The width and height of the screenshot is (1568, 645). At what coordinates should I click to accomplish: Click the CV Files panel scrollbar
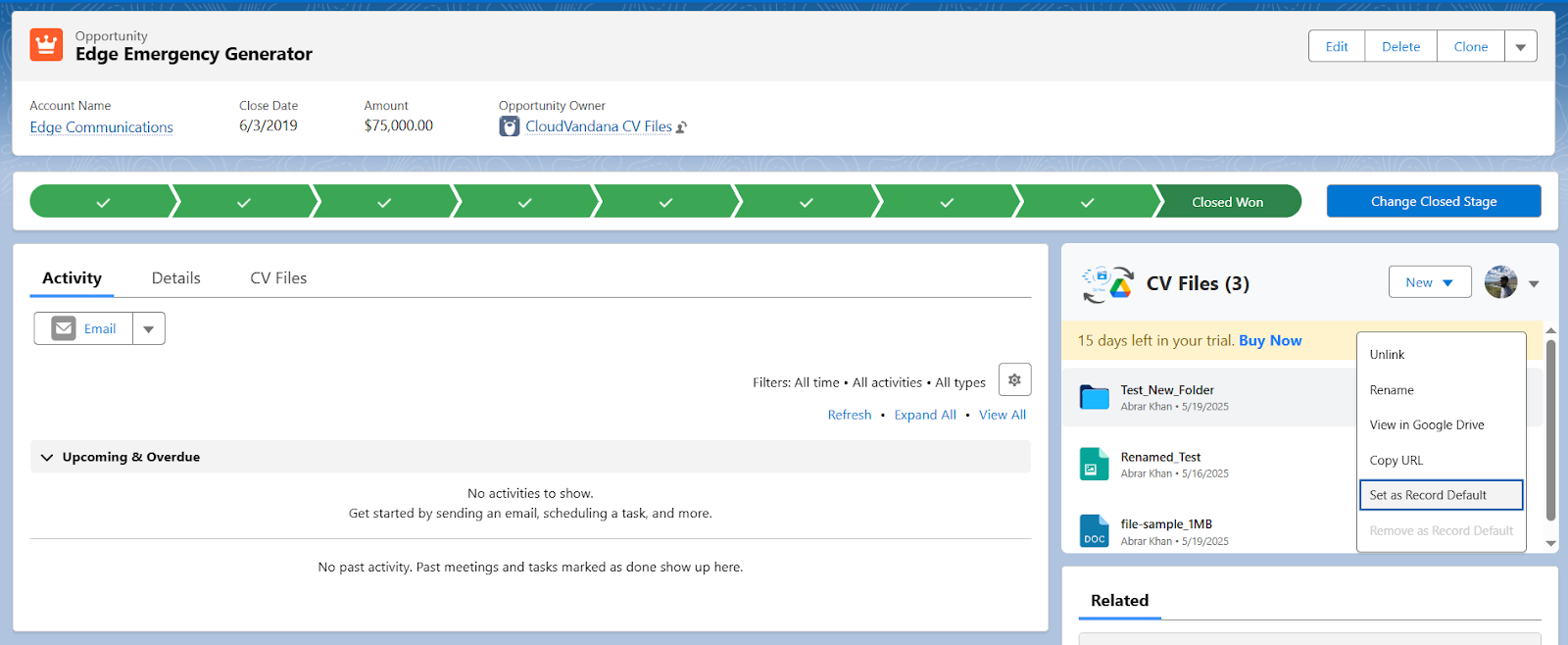point(1550,429)
